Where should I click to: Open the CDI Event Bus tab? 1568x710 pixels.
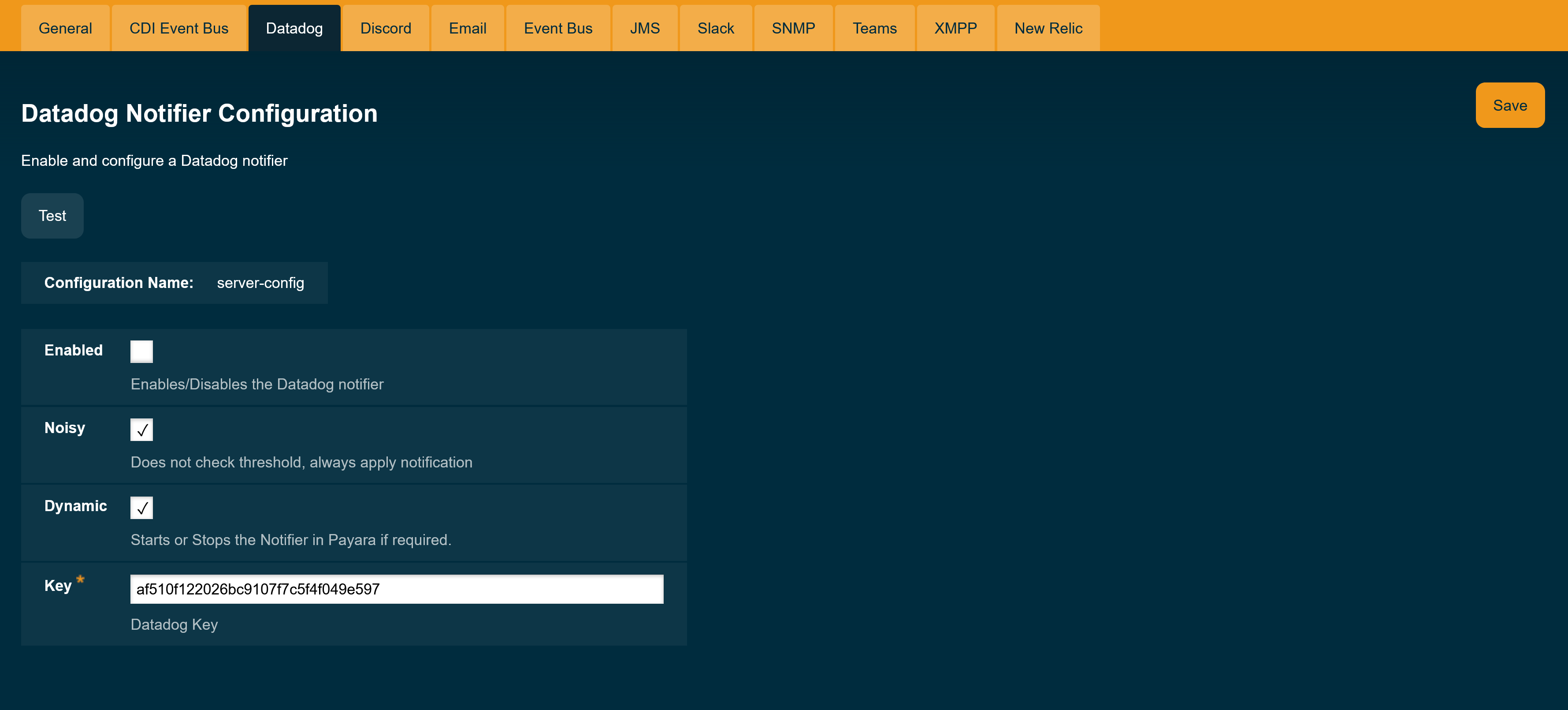[x=178, y=27]
